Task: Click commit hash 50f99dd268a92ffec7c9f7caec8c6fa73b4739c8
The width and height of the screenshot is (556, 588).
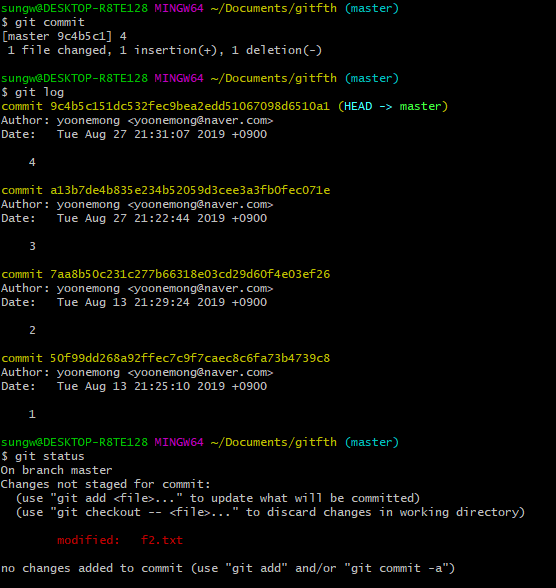Action: pos(190,358)
